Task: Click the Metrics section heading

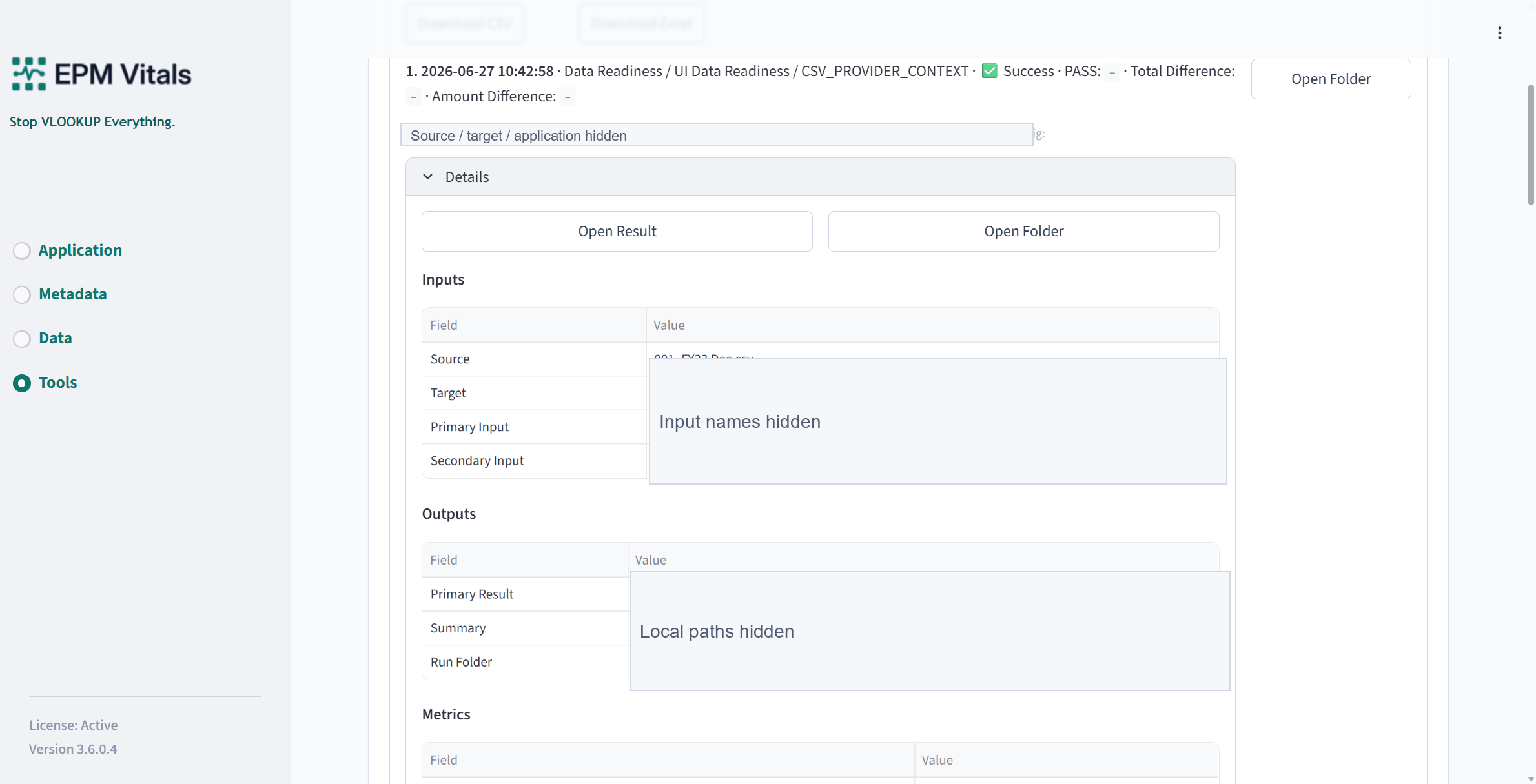Action: click(446, 714)
